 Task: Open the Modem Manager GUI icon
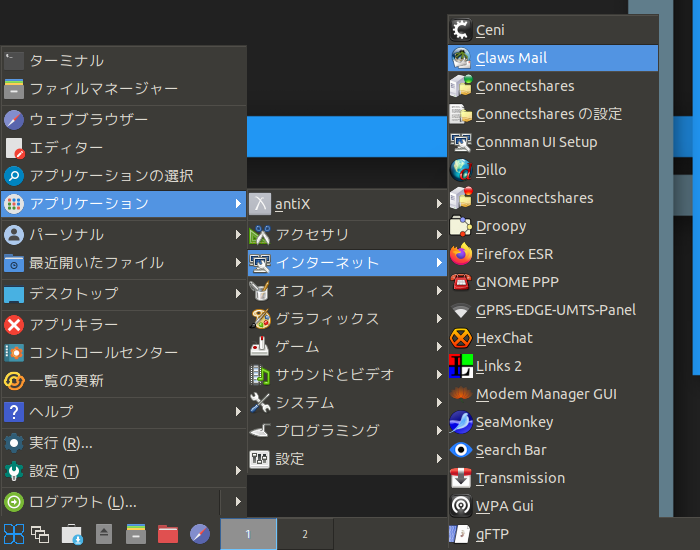(460, 394)
